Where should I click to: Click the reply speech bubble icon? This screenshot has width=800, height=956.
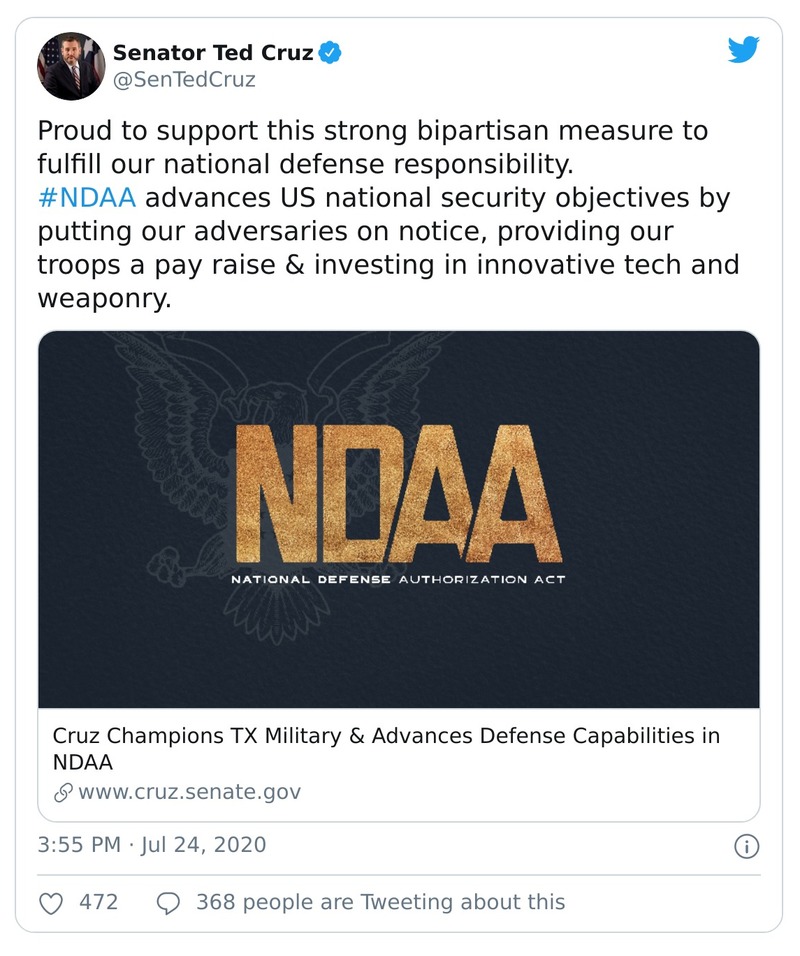click(169, 902)
